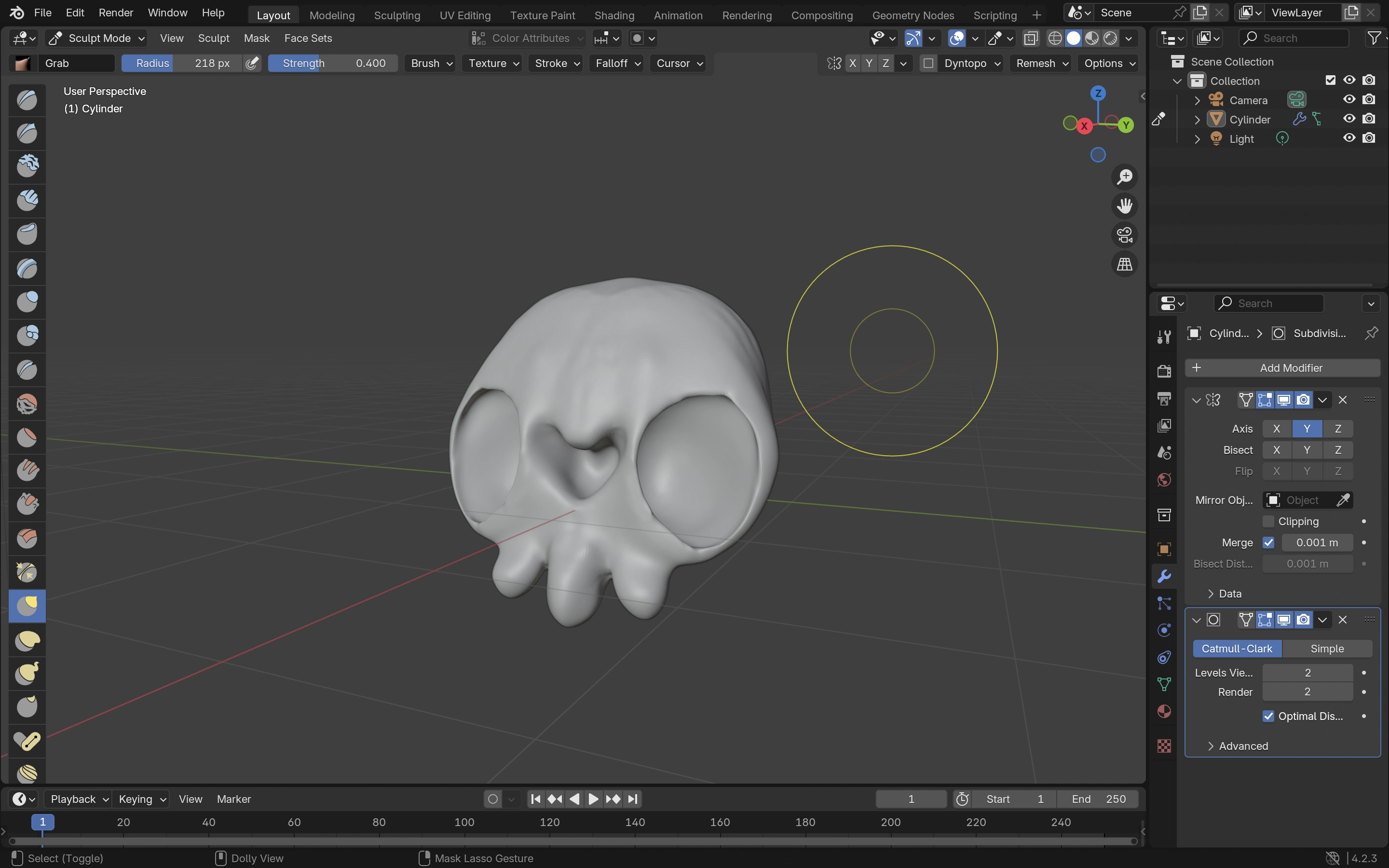
Task: Open Material properties tab icon
Action: pyautogui.click(x=1164, y=712)
